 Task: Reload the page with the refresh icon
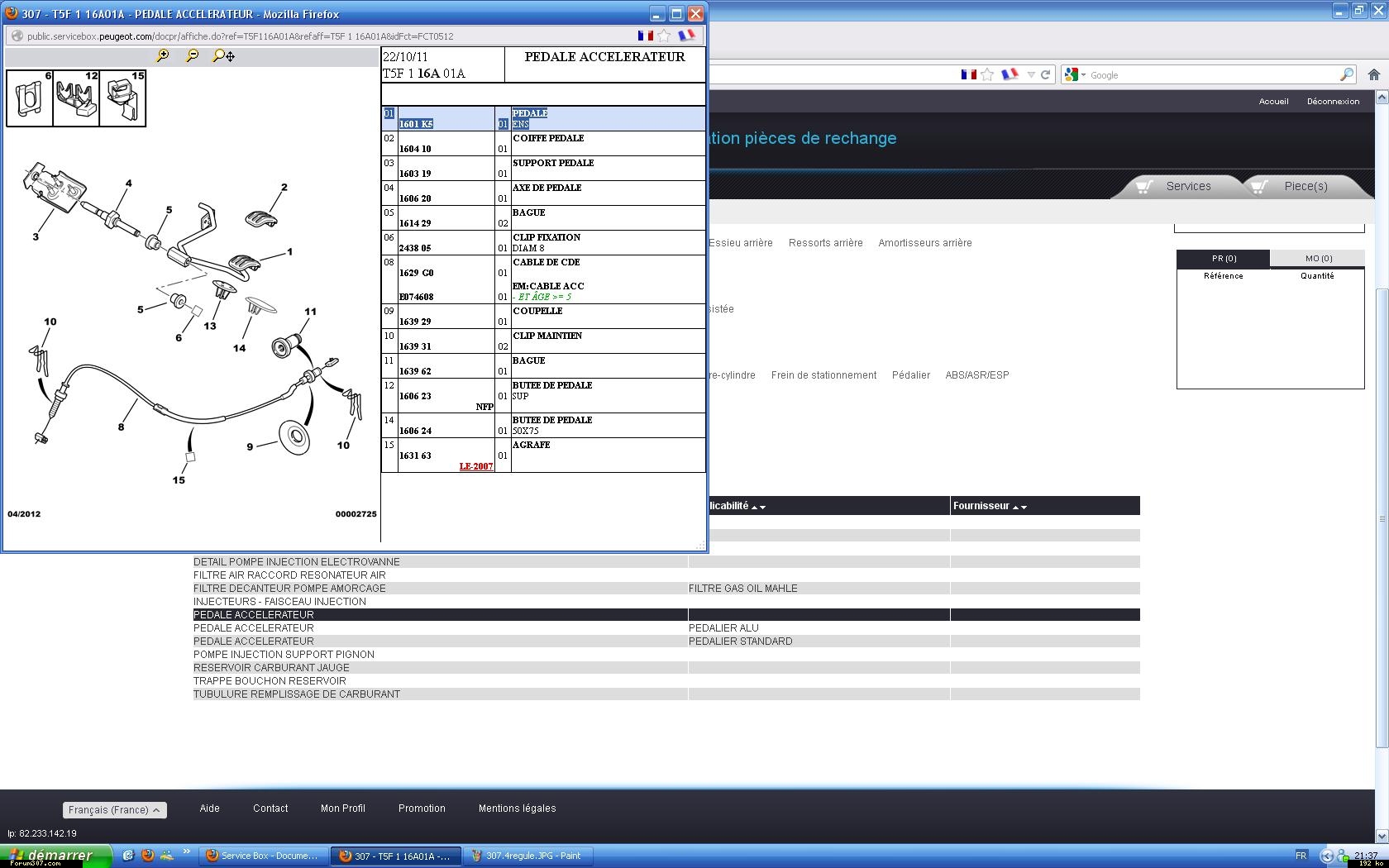click(1045, 74)
